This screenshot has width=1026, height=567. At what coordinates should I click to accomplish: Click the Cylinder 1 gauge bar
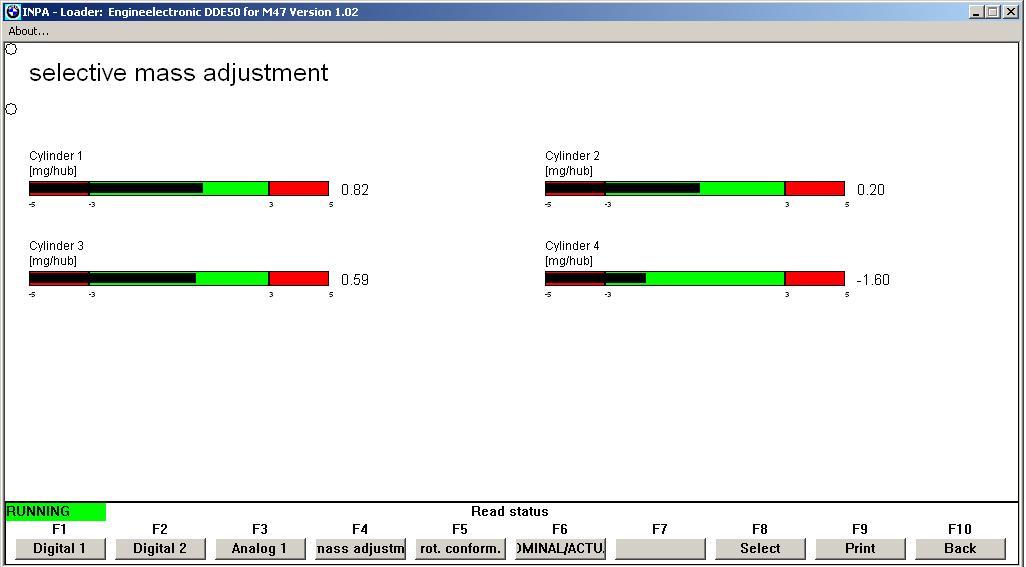[179, 189]
